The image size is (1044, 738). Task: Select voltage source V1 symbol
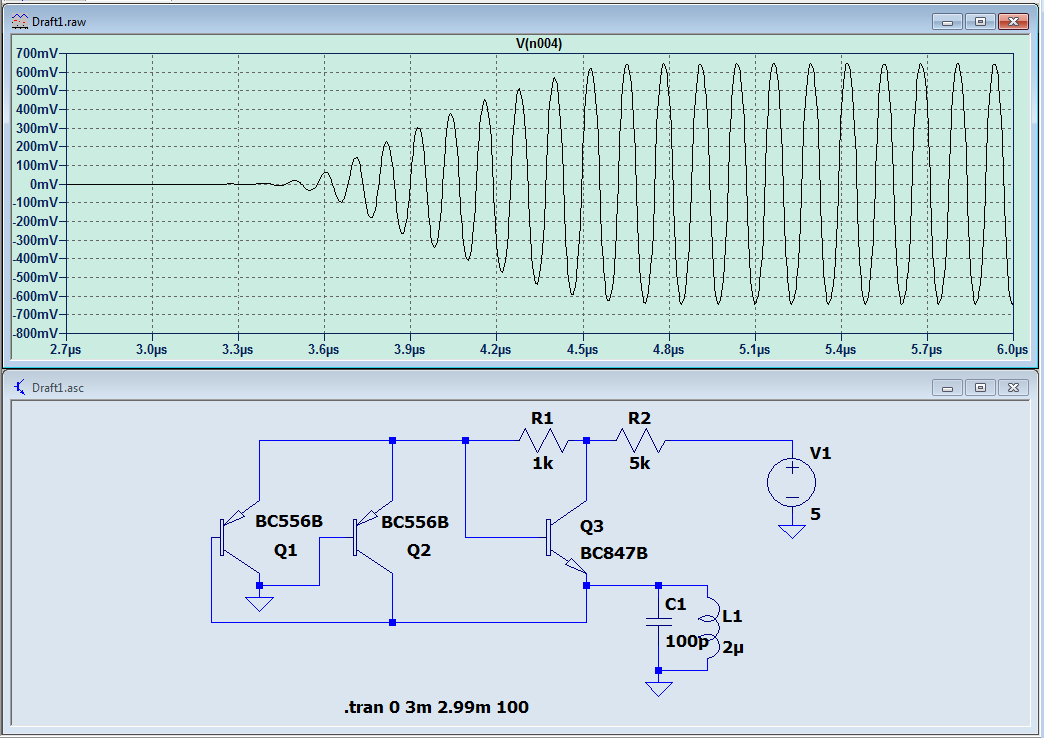tap(792, 483)
